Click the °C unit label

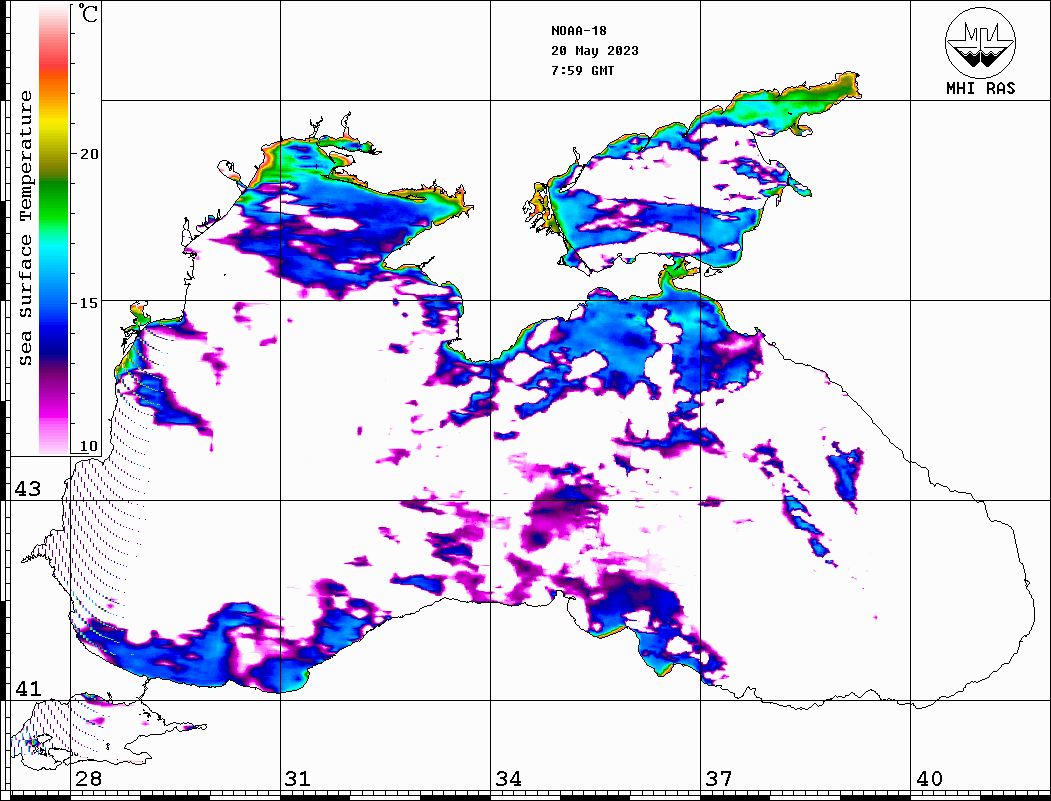click(x=88, y=13)
